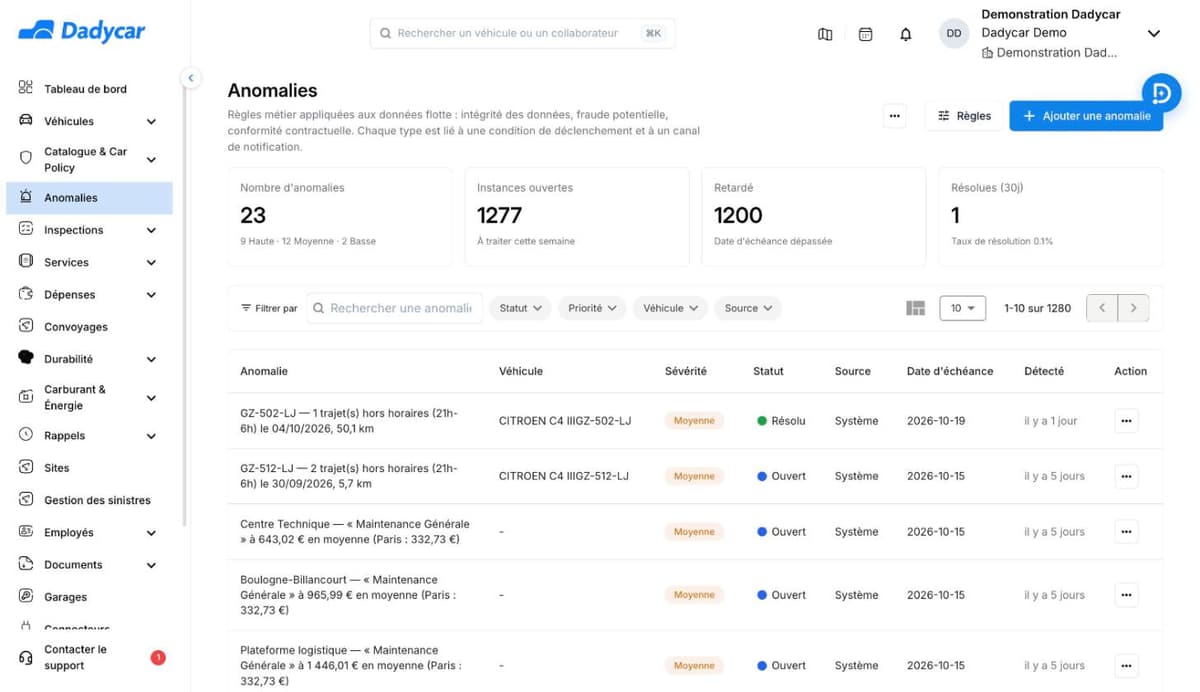Screen dimensions: 1200x692
Task: Go to the next results page
Action: point(1133,308)
